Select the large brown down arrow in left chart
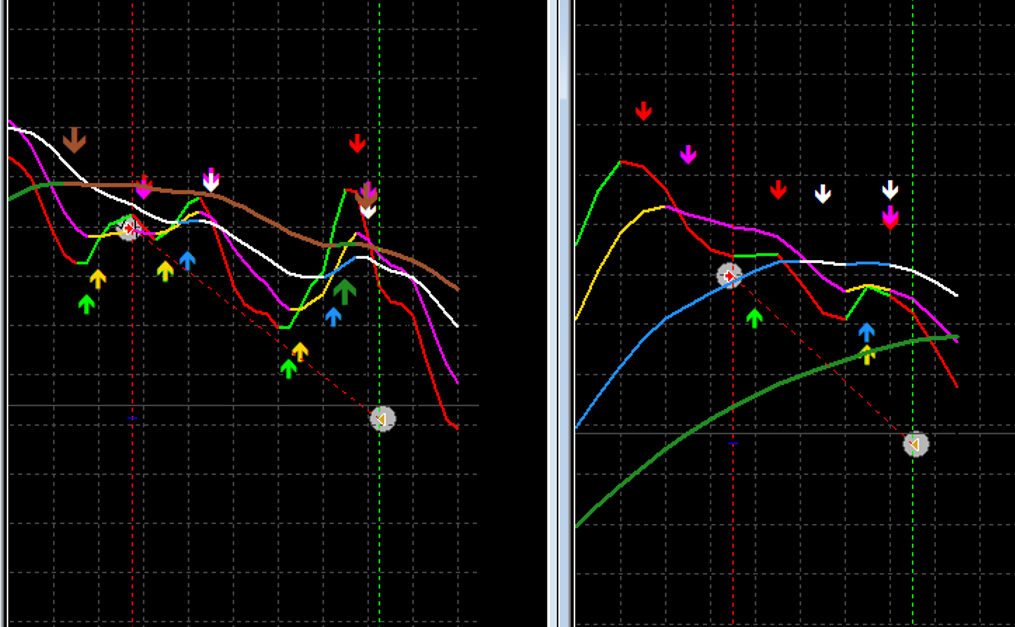1015x627 pixels. (x=74, y=140)
